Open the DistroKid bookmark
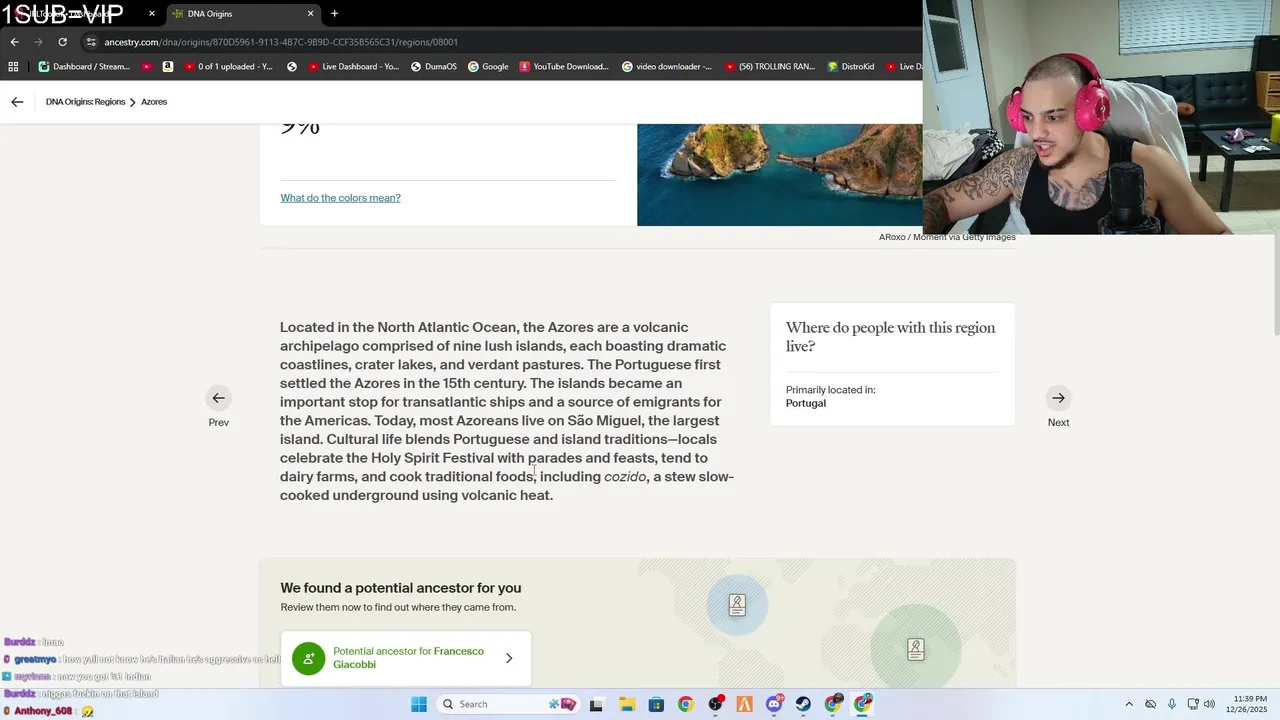This screenshot has width=1280, height=720. click(x=851, y=67)
